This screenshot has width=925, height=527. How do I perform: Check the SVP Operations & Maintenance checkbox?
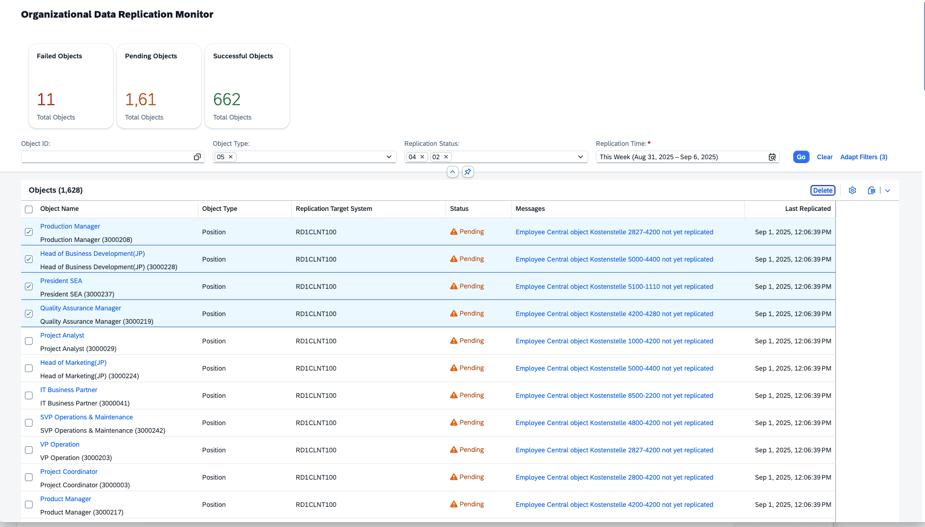point(29,423)
